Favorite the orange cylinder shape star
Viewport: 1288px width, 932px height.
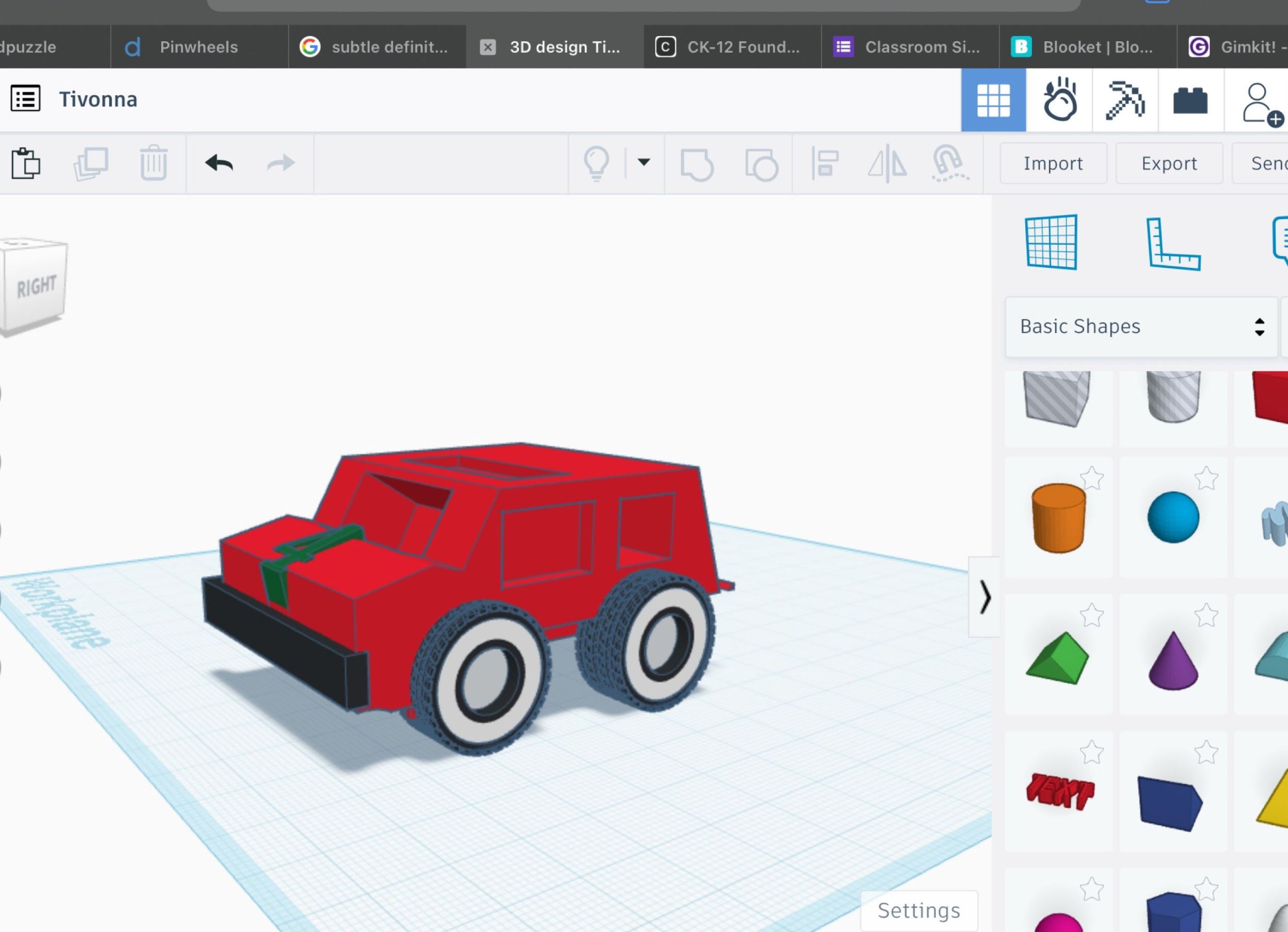[1091, 478]
